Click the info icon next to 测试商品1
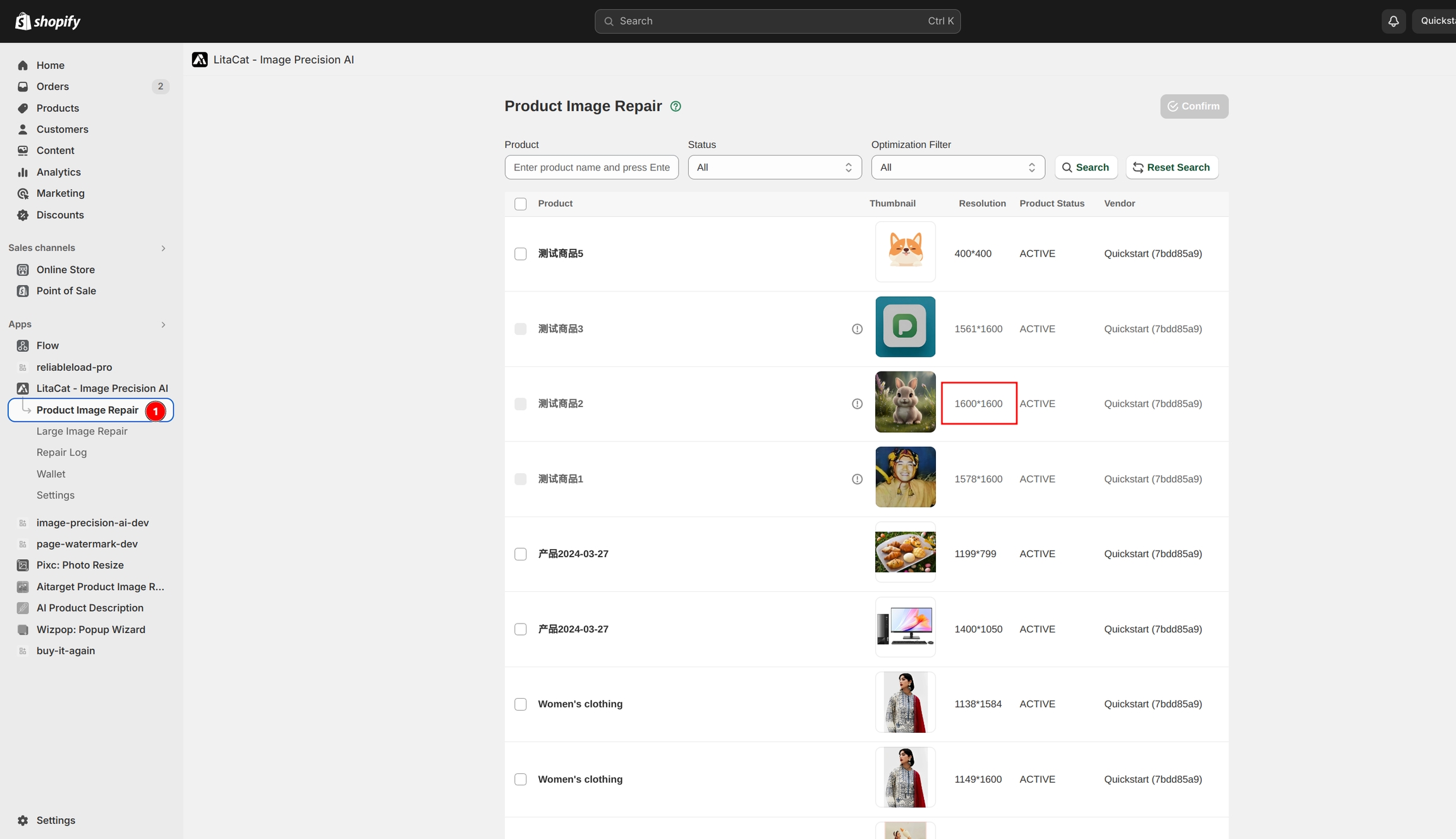 (857, 479)
